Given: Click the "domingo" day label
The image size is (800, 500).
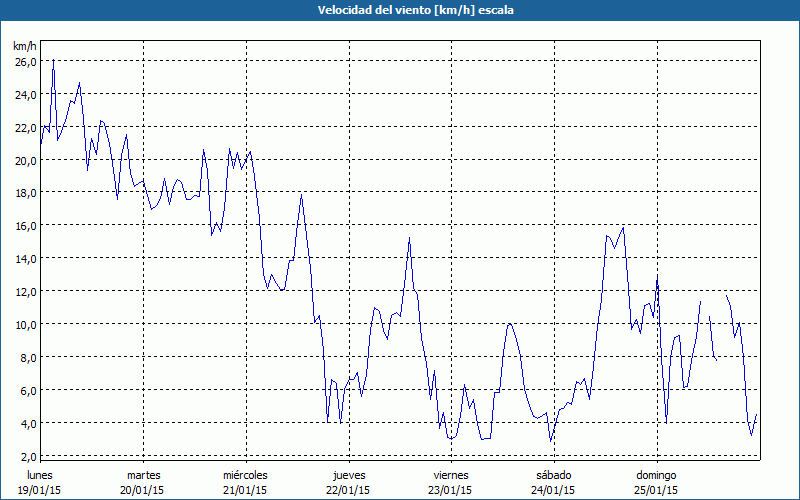Looking at the screenshot, I should [655, 475].
